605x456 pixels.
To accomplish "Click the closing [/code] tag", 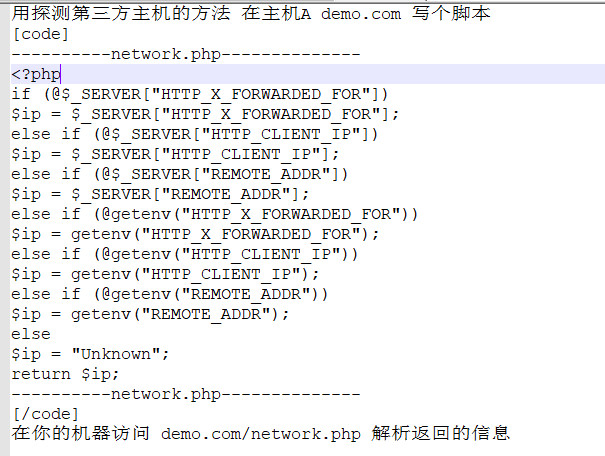I will [x=46, y=414].
